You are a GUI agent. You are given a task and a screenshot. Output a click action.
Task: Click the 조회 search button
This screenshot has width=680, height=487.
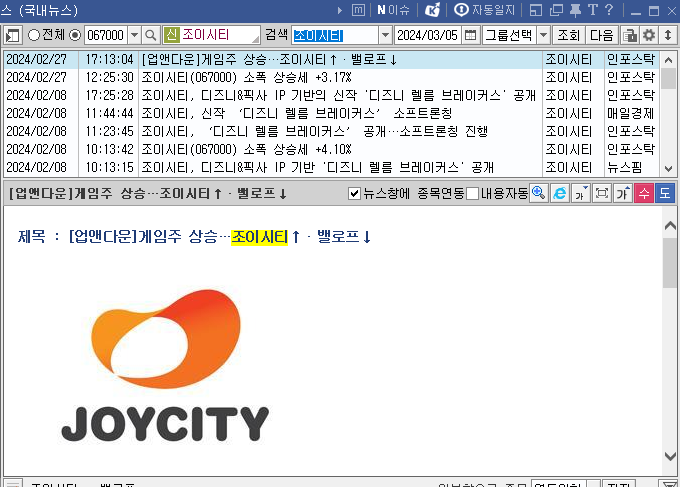(x=569, y=35)
